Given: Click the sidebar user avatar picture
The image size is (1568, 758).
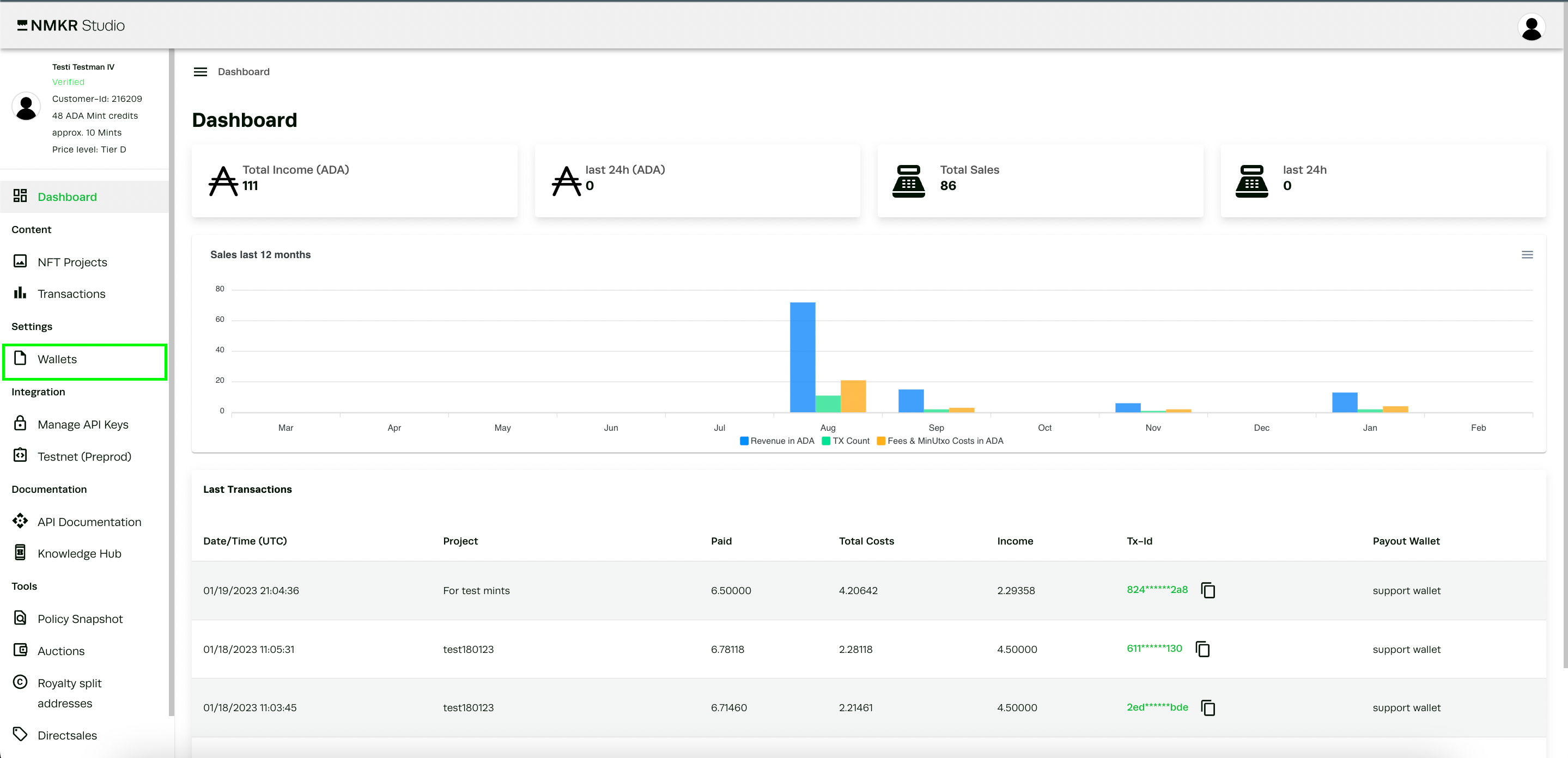Looking at the screenshot, I should coord(26,107).
